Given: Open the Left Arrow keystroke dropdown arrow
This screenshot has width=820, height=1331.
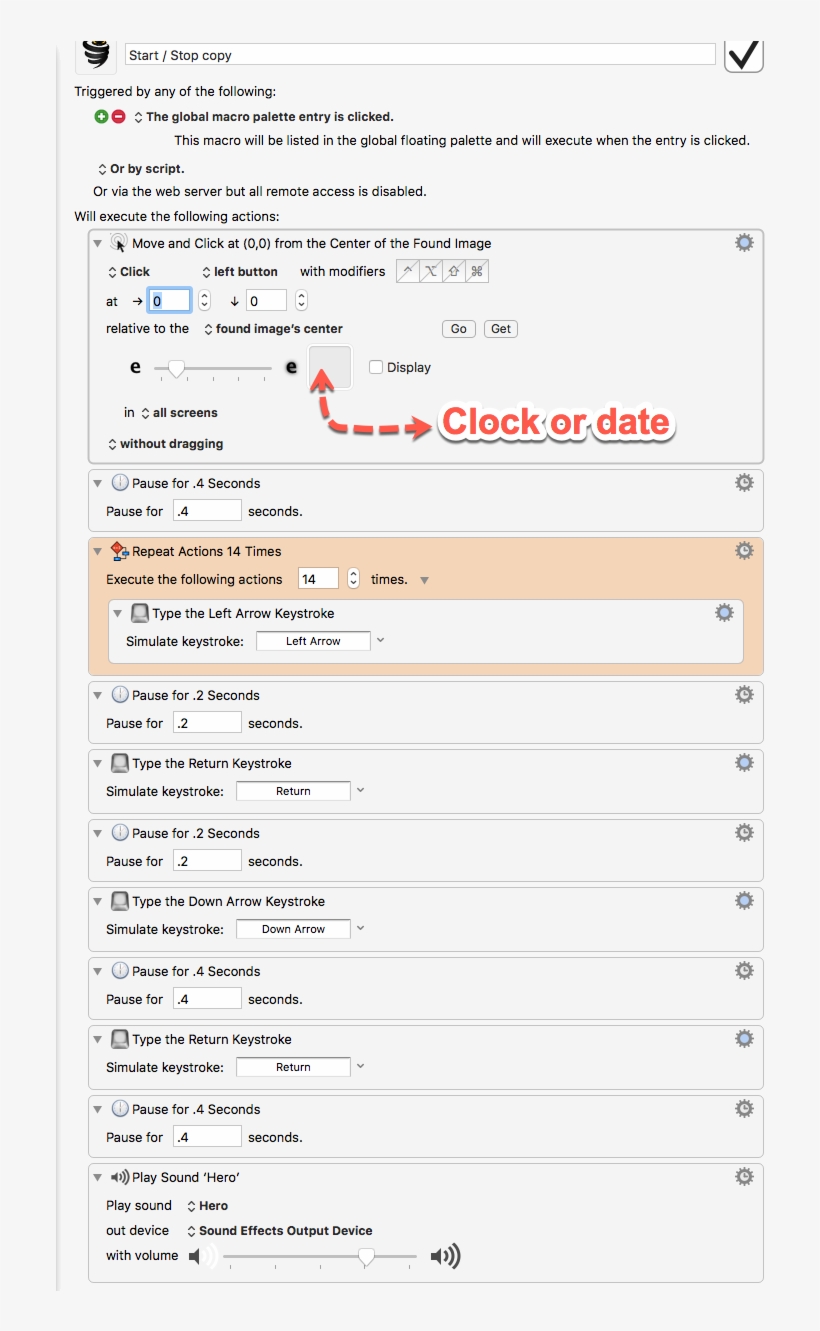Looking at the screenshot, I should 380,641.
